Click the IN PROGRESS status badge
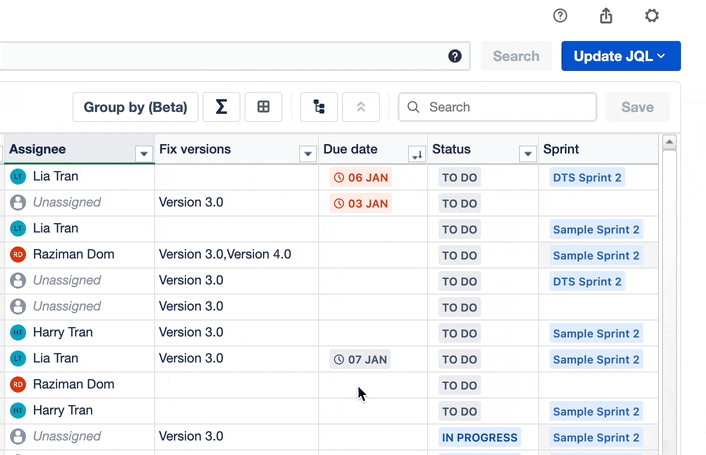The image size is (706, 455). 480,438
